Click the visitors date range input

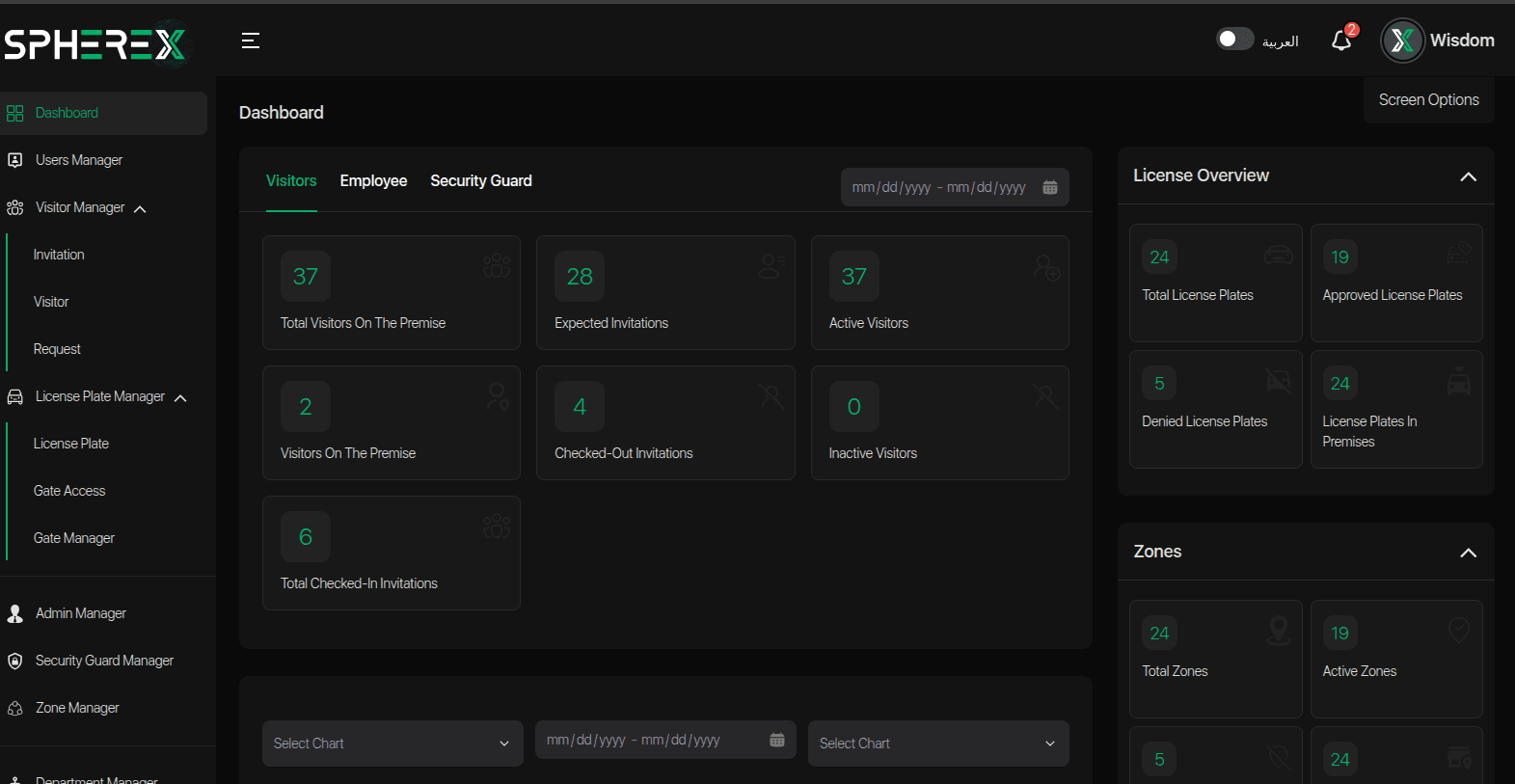click(x=955, y=187)
